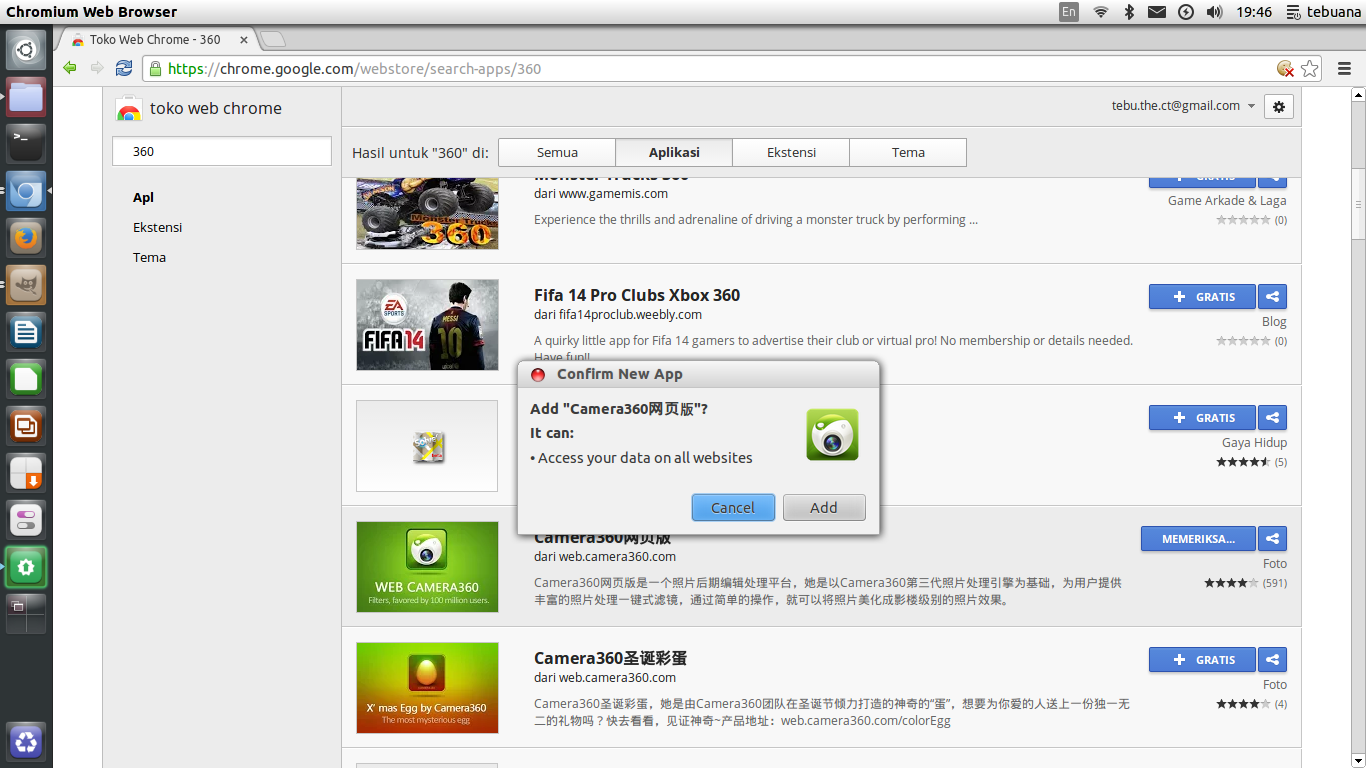Open the sound volume indicator

(1214, 12)
